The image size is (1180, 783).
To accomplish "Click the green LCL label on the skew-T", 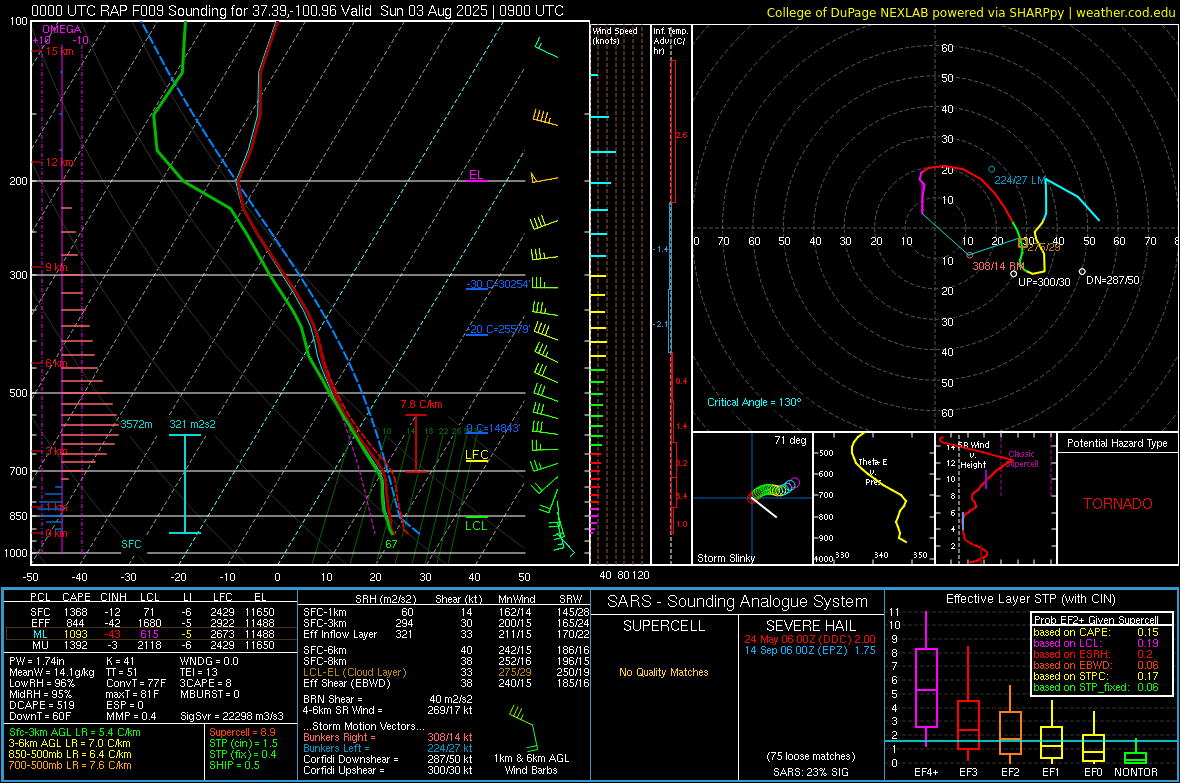I will [x=476, y=526].
